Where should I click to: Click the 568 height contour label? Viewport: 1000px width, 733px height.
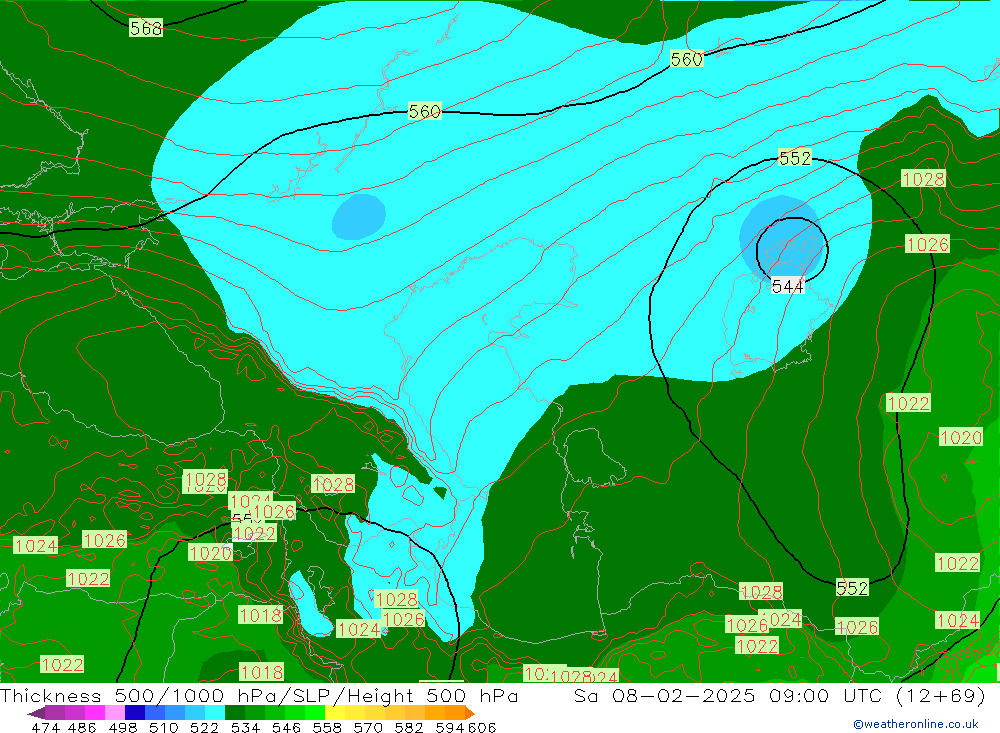[x=145, y=28]
